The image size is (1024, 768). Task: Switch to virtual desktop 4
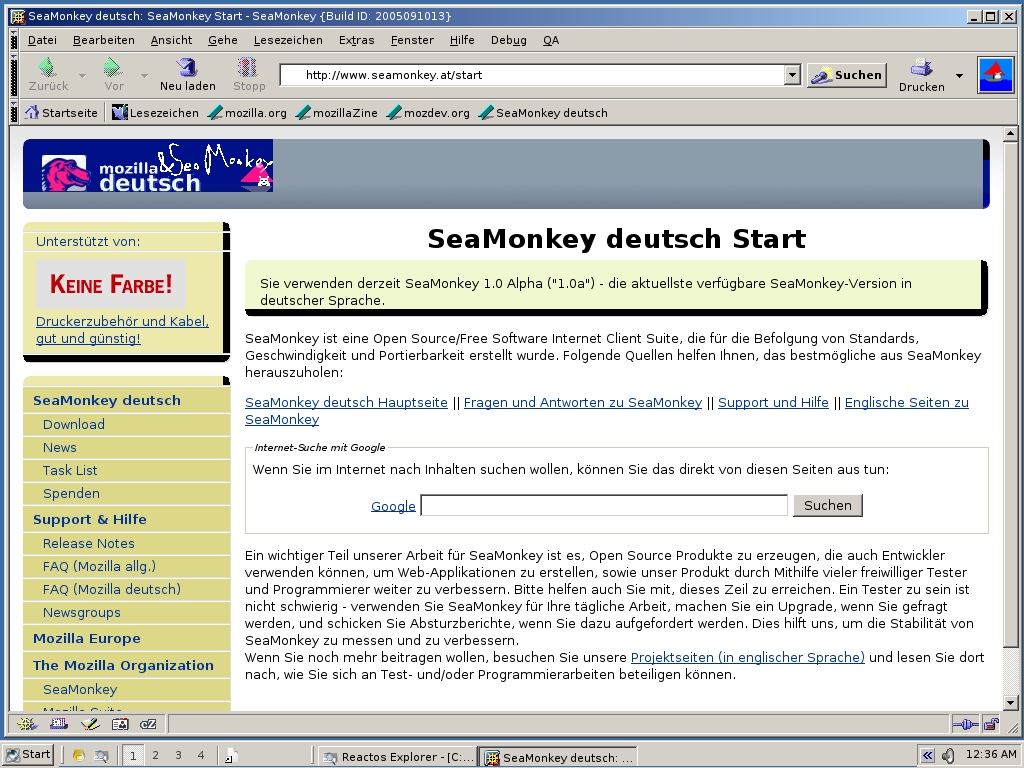coord(201,756)
